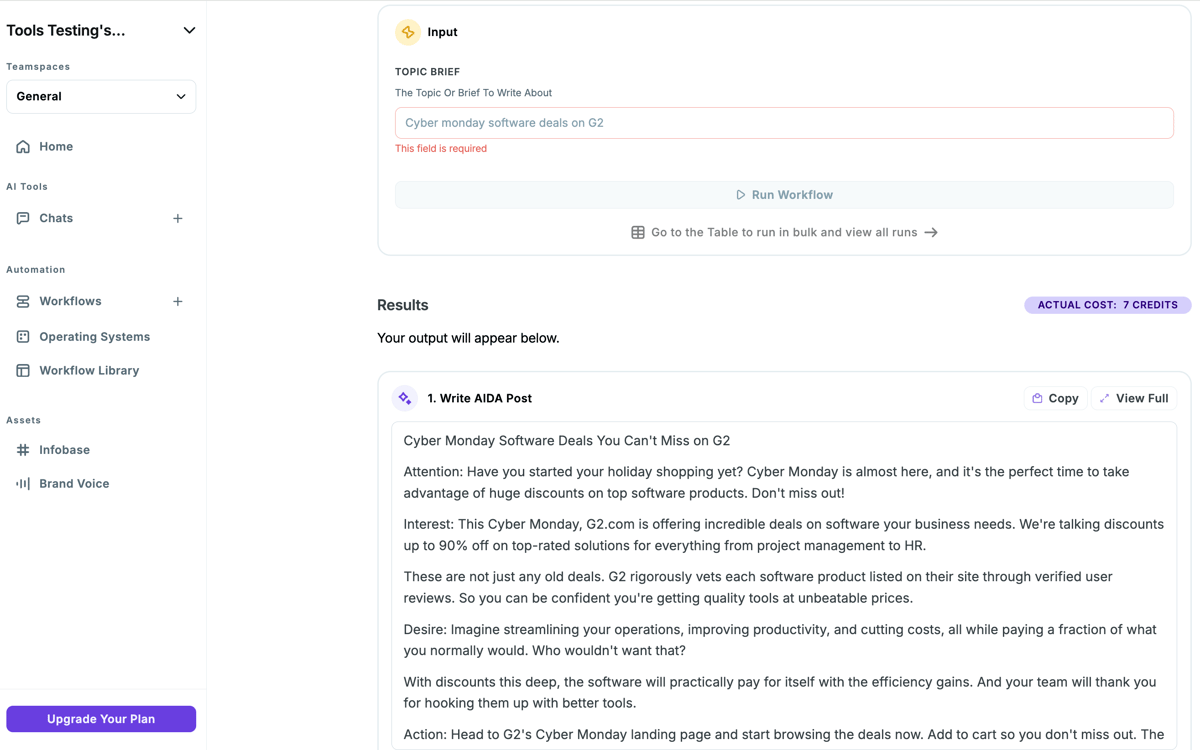Click the Table icon beside bulk run link
This screenshot has height=750, width=1200.
click(x=638, y=232)
